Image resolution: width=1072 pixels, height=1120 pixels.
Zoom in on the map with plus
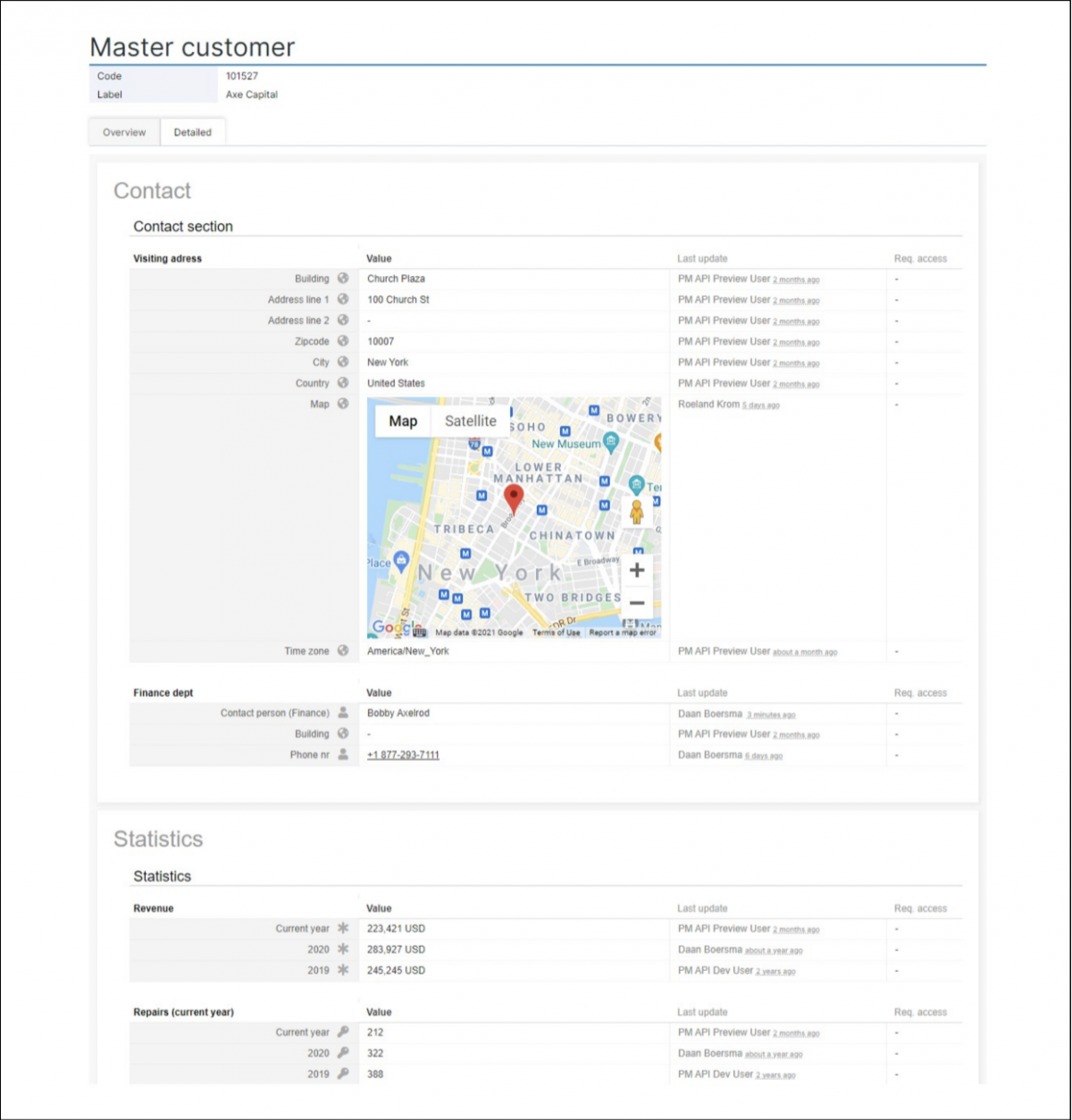[637, 570]
